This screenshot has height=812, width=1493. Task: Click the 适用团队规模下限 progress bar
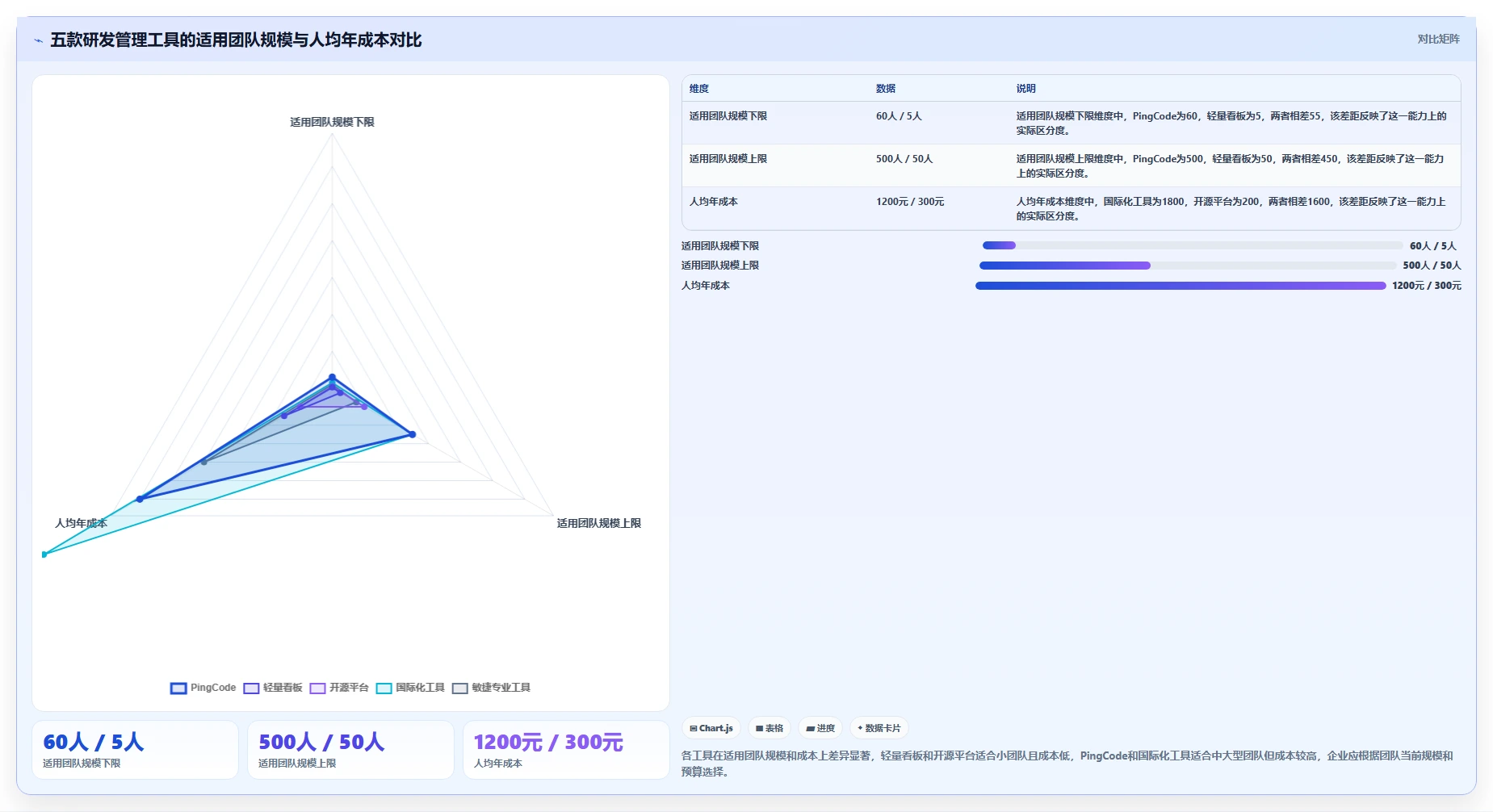[x=1193, y=245]
